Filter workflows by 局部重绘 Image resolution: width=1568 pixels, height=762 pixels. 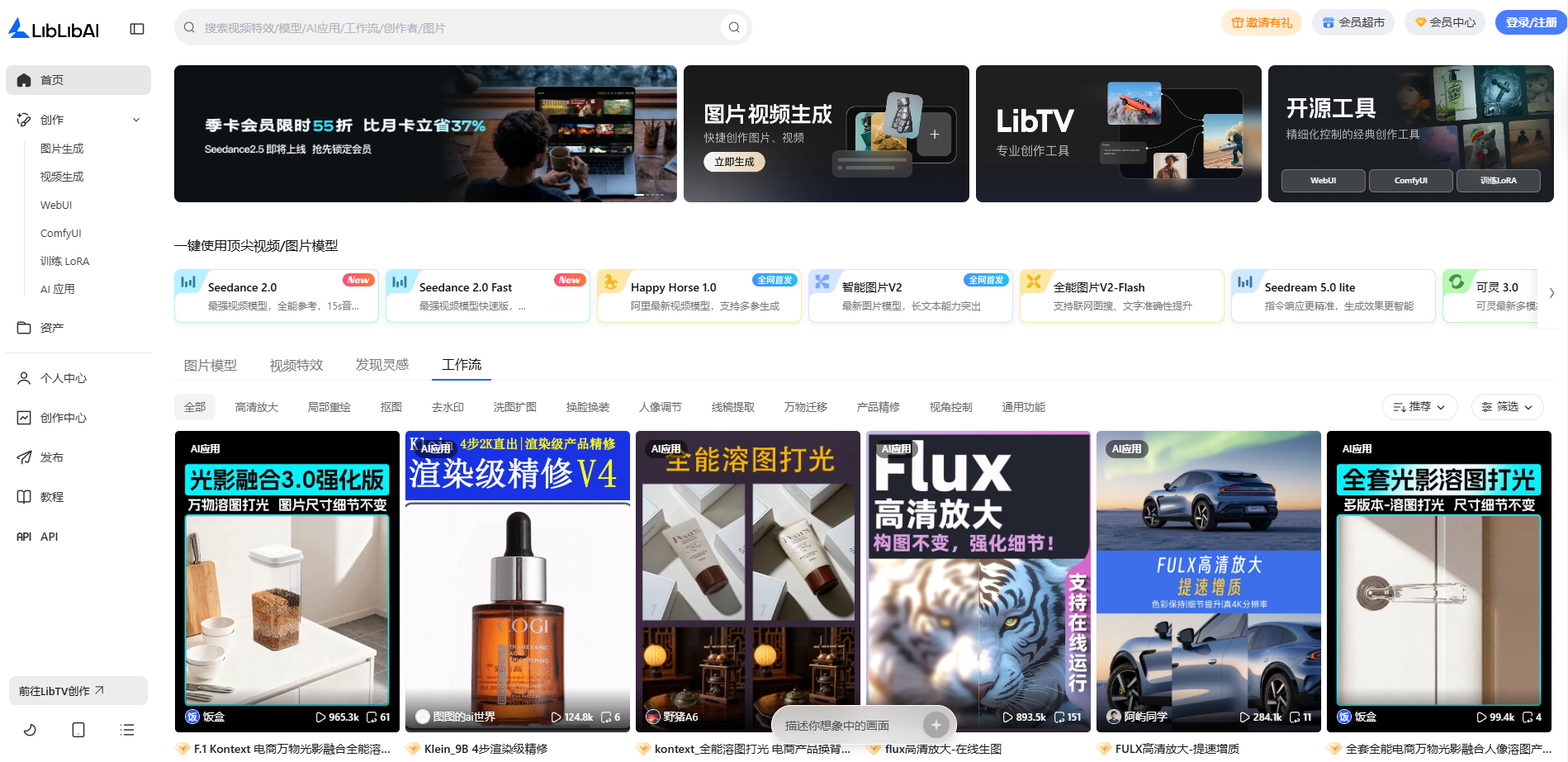tap(329, 407)
